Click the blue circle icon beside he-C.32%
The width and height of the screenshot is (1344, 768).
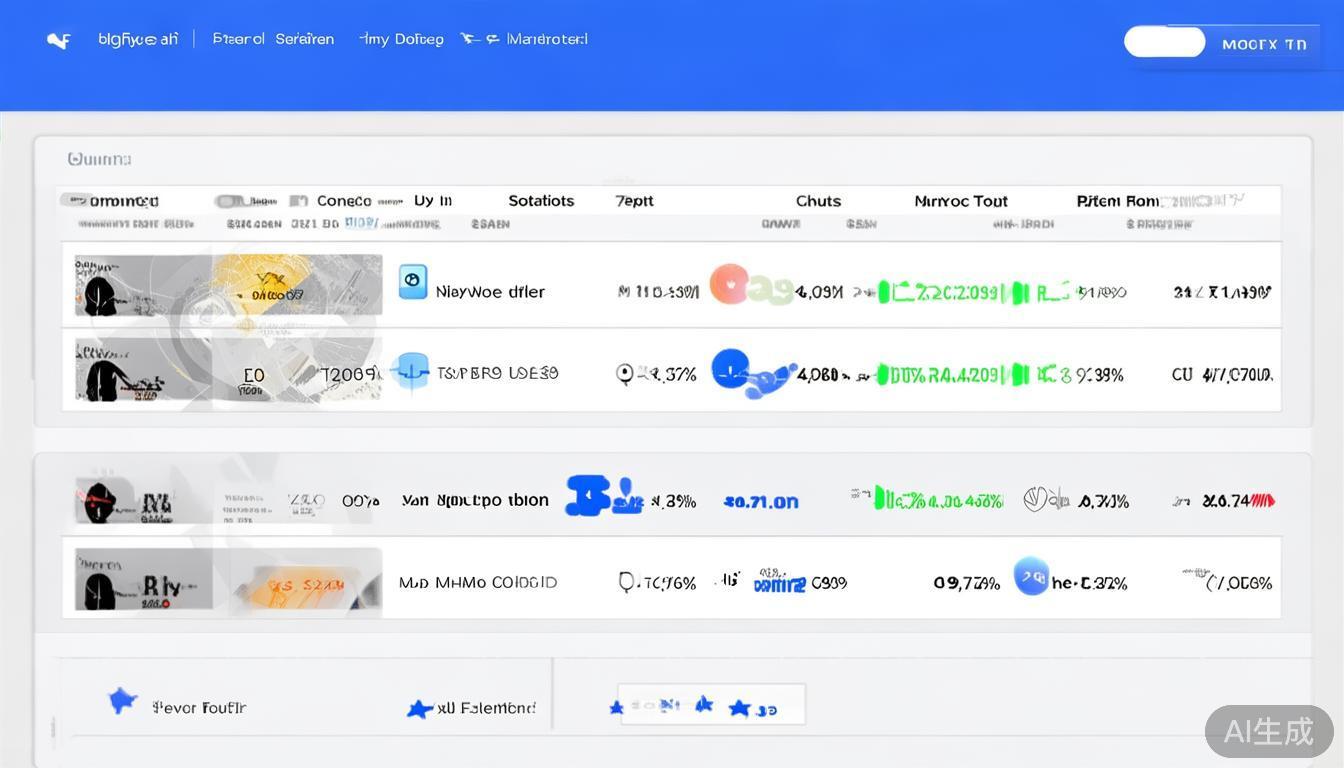tap(1031, 577)
